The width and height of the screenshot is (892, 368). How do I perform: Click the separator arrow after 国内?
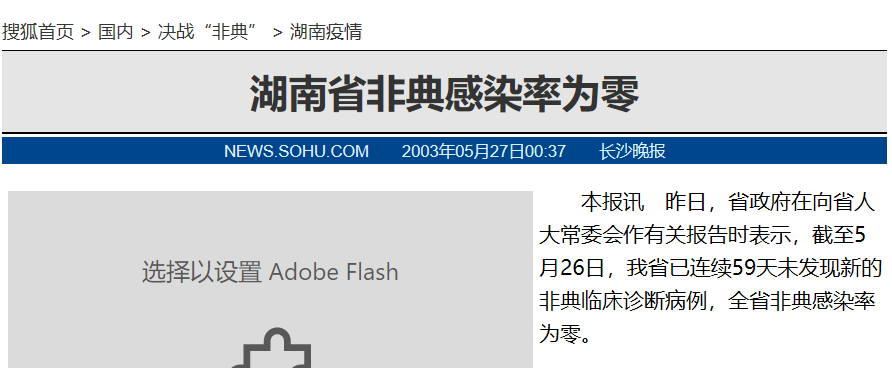click(146, 32)
